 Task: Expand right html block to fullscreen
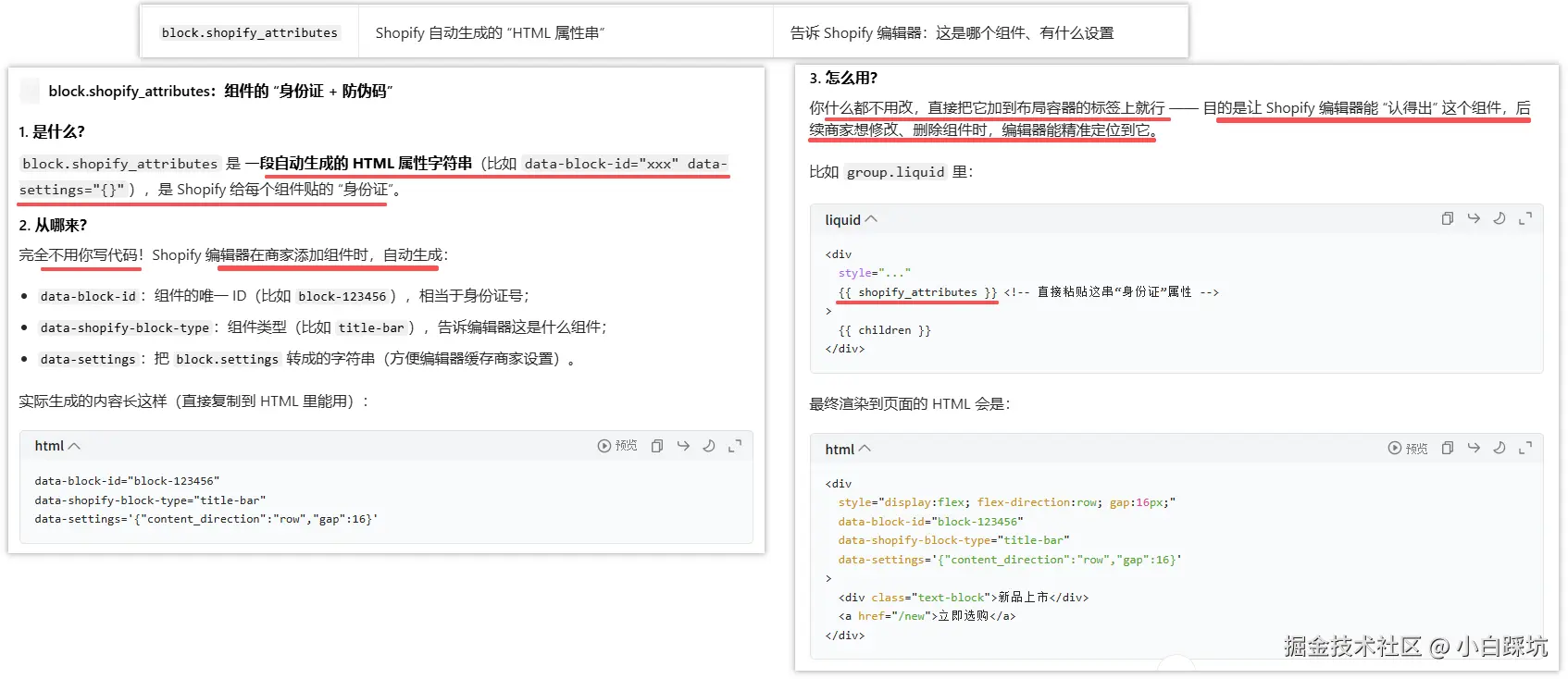[x=1525, y=448]
